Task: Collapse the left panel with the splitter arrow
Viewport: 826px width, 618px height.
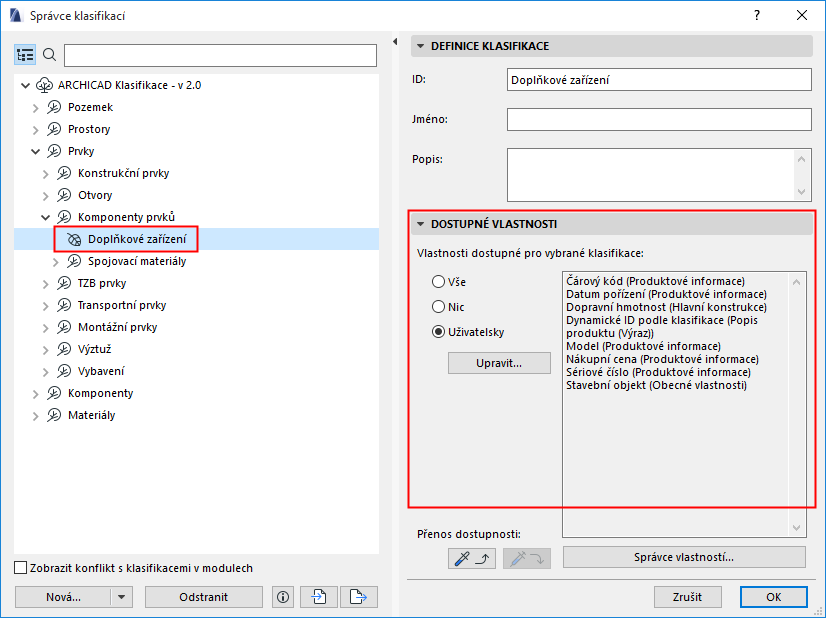Action: click(395, 42)
